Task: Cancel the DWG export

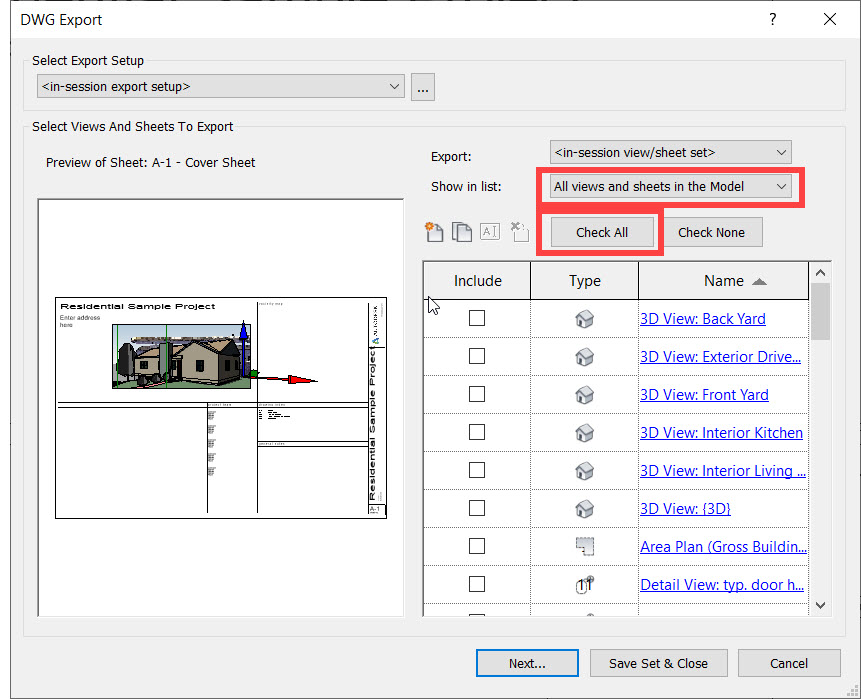Action: pyautogui.click(x=789, y=663)
